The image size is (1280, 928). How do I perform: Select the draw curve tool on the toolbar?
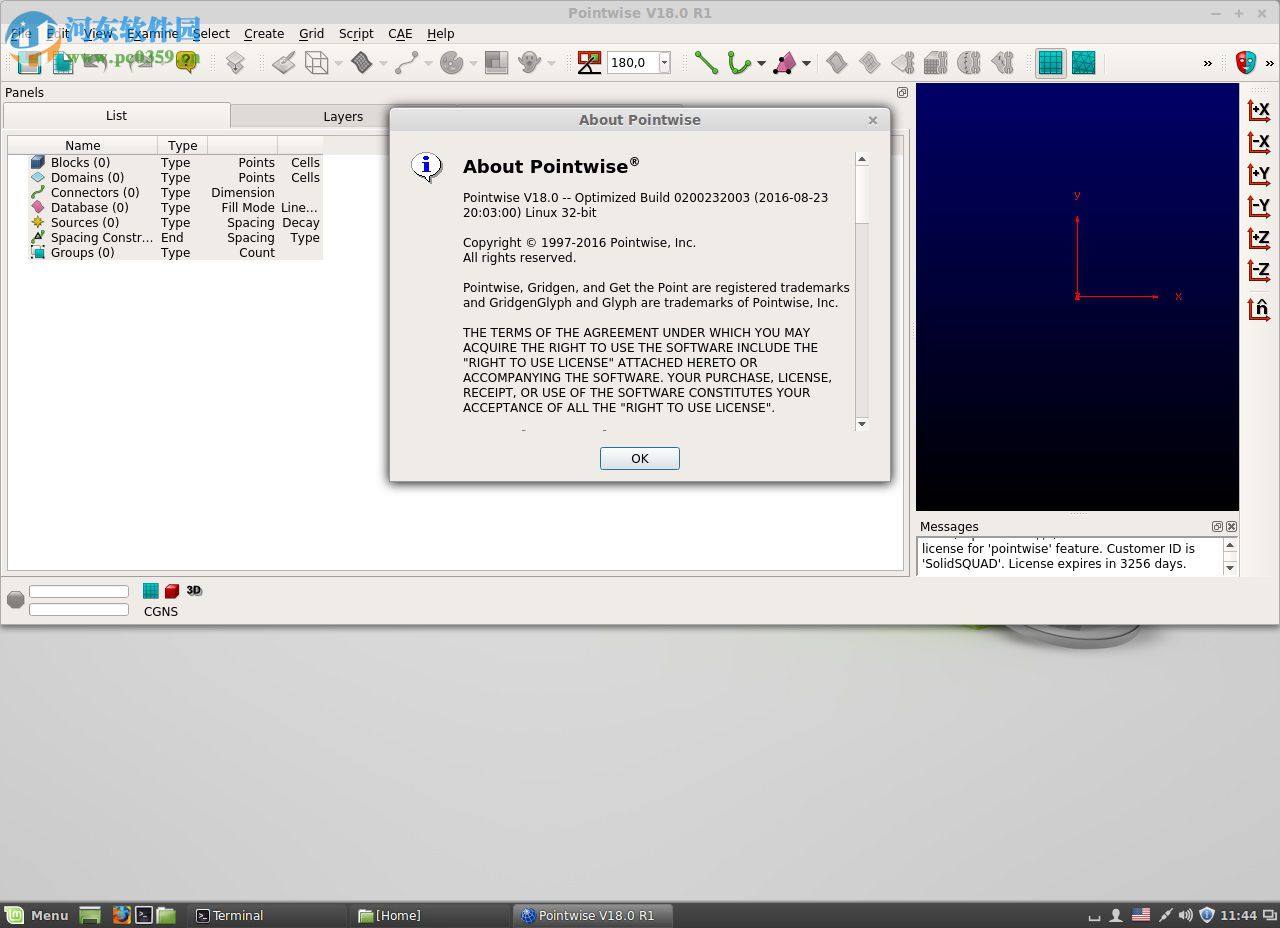pos(740,62)
